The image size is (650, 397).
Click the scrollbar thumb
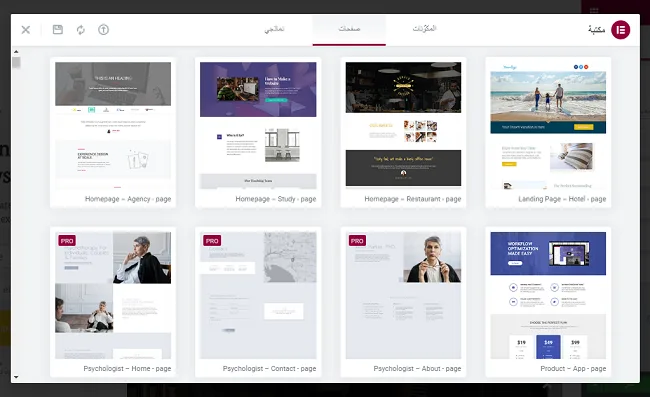(x=16, y=63)
